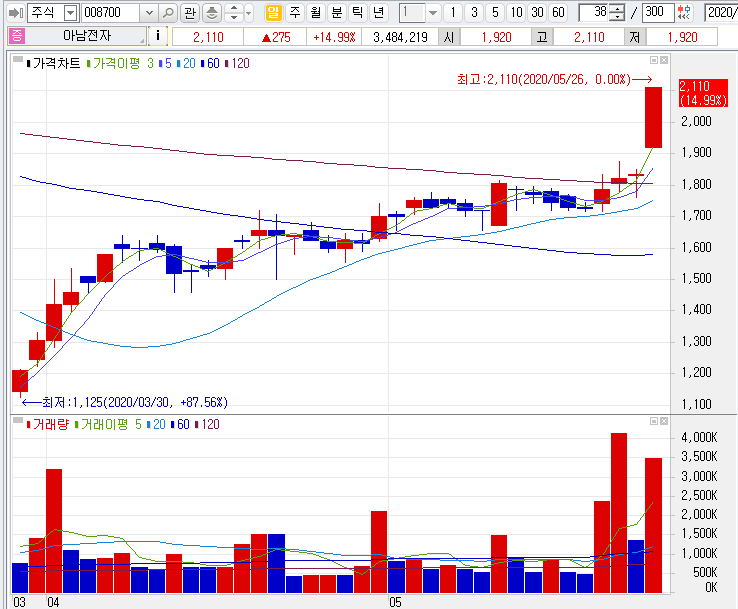This screenshot has width=738, height=609.
Task: Close the price chart panel
Action: (x=664, y=60)
